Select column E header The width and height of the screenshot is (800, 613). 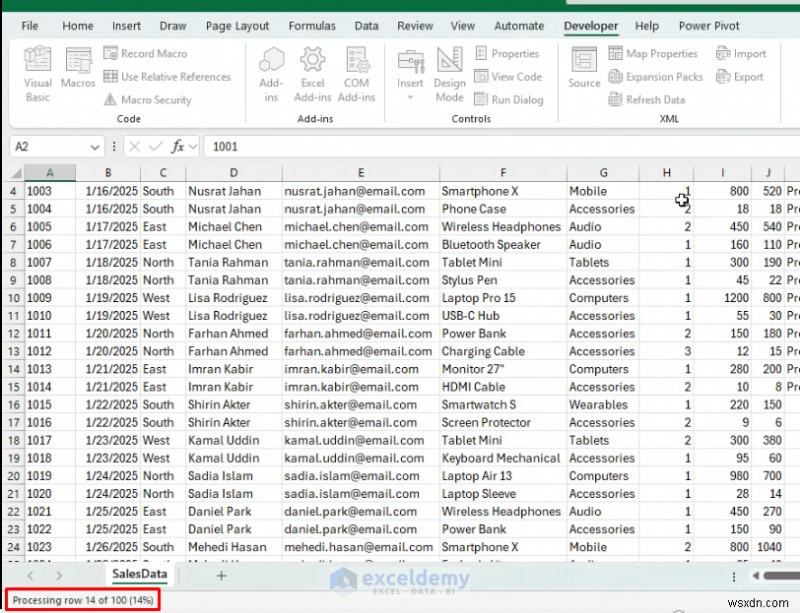pos(361,173)
